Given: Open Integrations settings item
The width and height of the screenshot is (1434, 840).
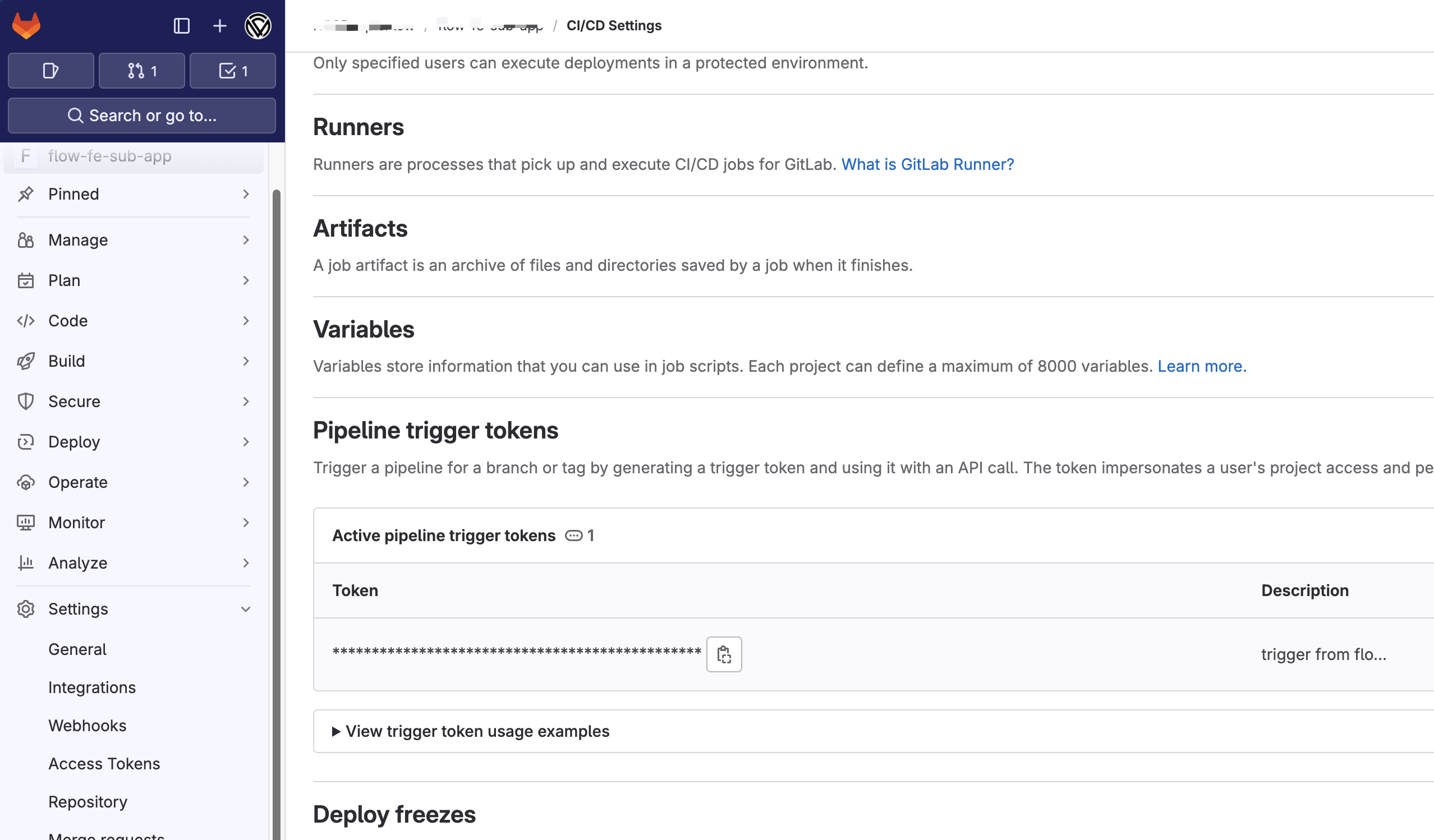Looking at the screenshot, I should pos(91,687).
